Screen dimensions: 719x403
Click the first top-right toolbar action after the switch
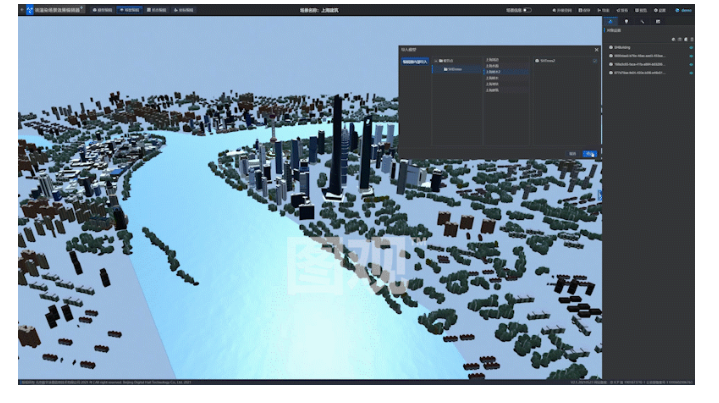(562, 10)
